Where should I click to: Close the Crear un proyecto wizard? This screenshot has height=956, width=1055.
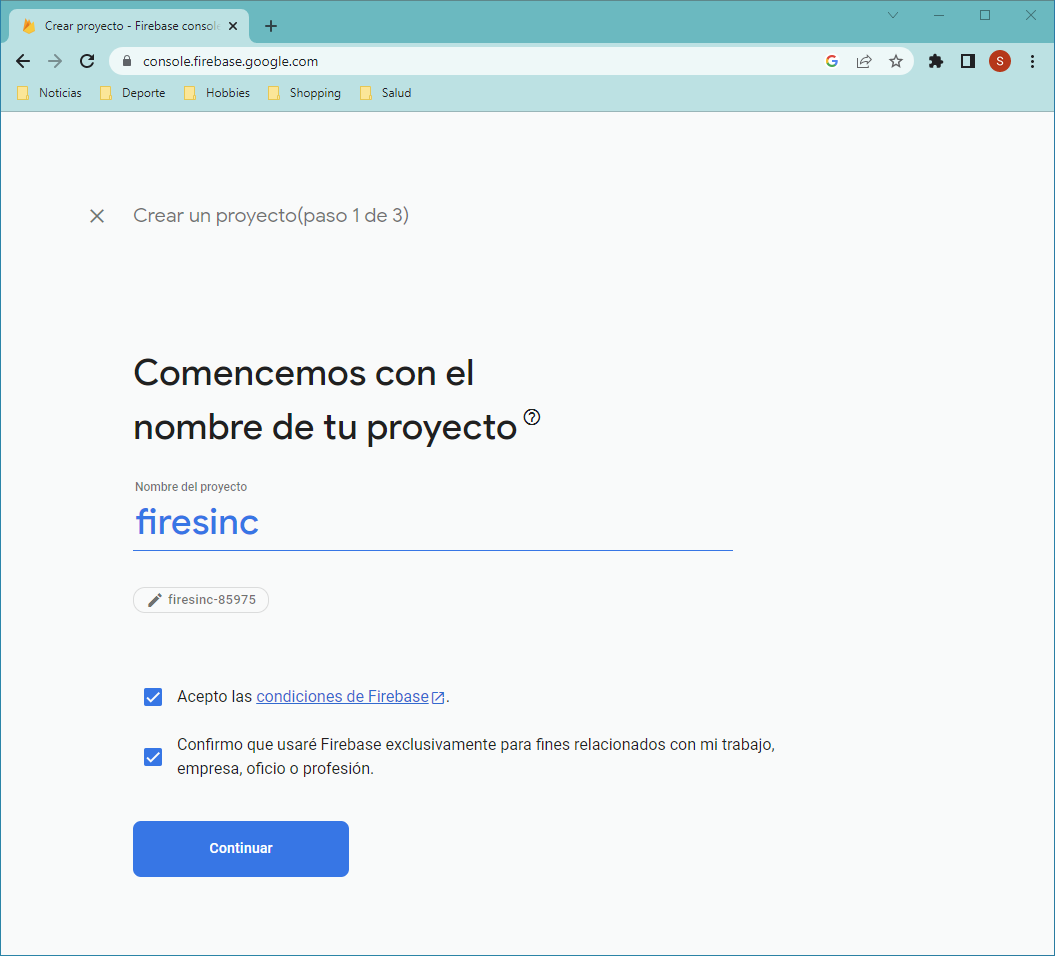pyautogui.click(x=97, y=216)
